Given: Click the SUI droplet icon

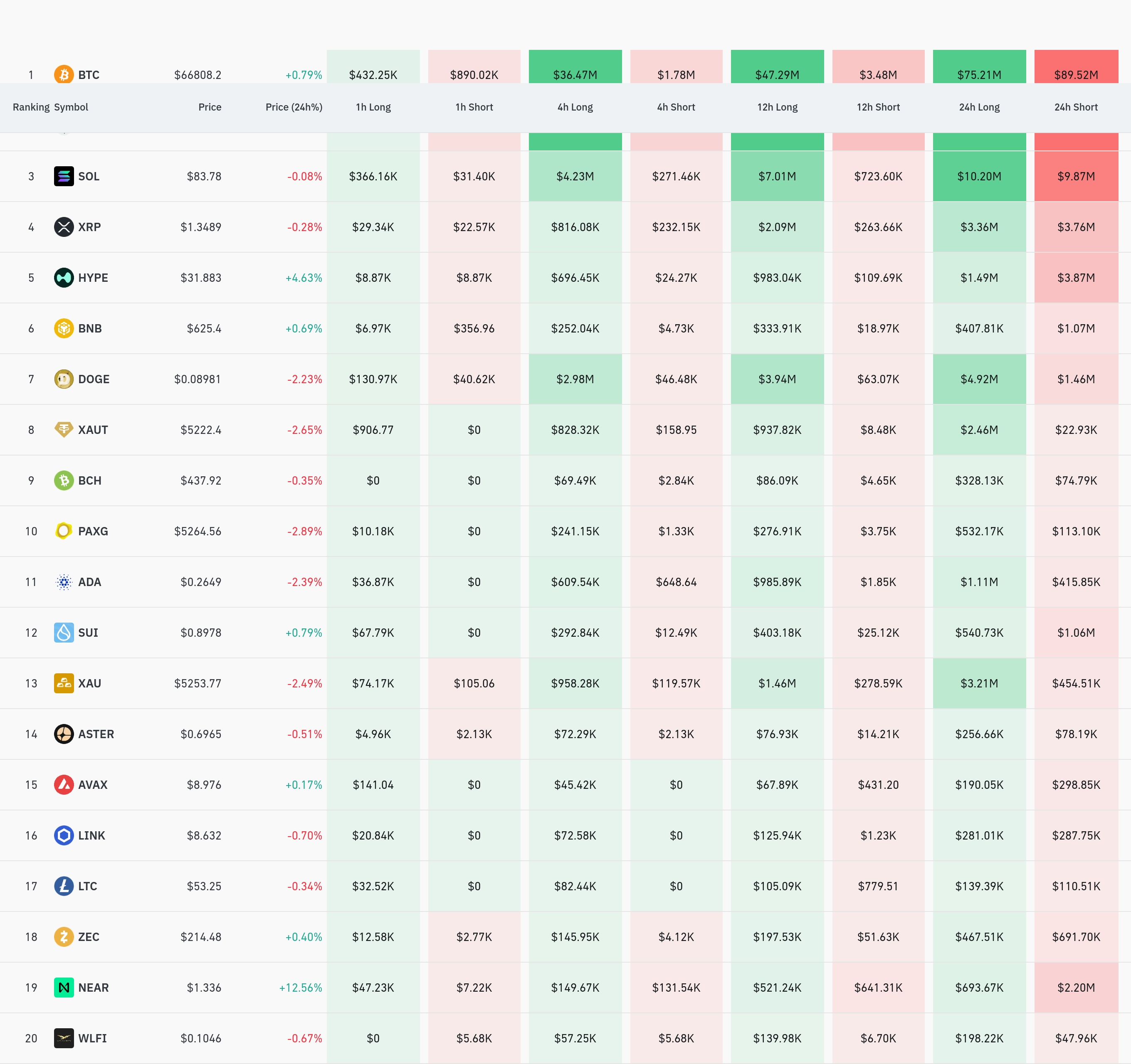Looking at the screenshot, I should click(64, 632).
